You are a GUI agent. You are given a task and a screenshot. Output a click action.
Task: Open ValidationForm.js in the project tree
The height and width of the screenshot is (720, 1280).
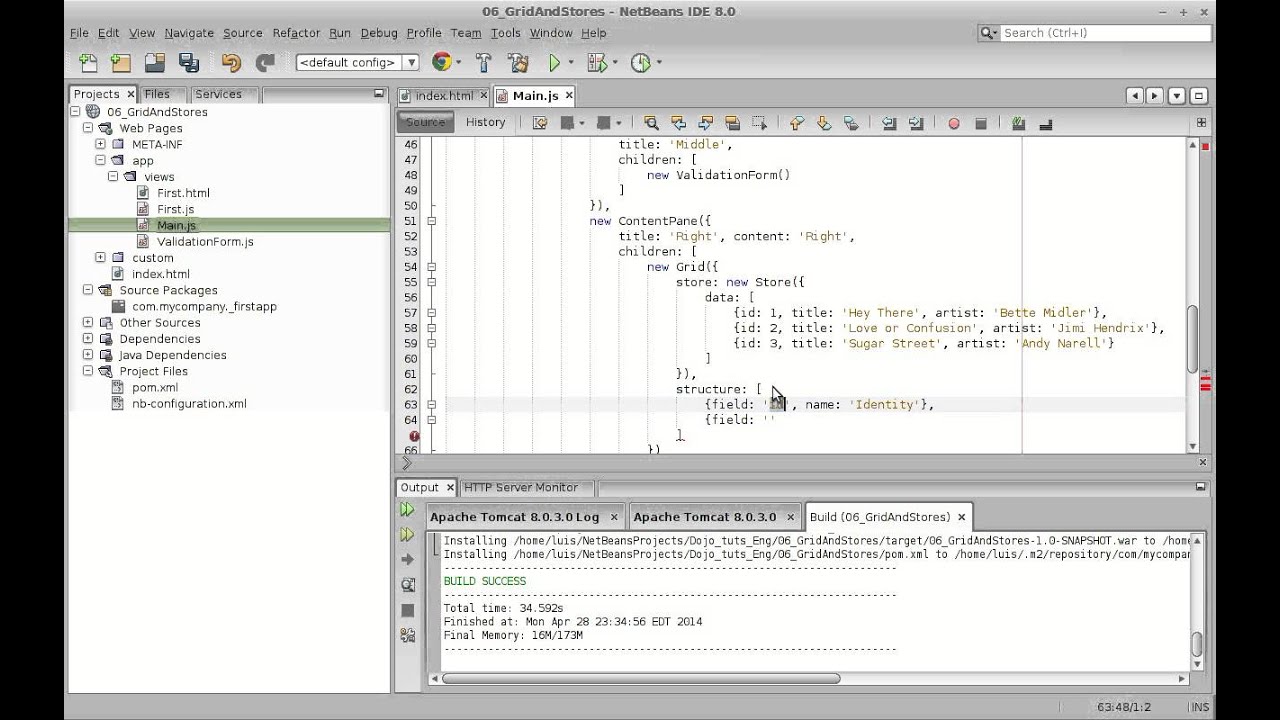(x=205, y=242)
